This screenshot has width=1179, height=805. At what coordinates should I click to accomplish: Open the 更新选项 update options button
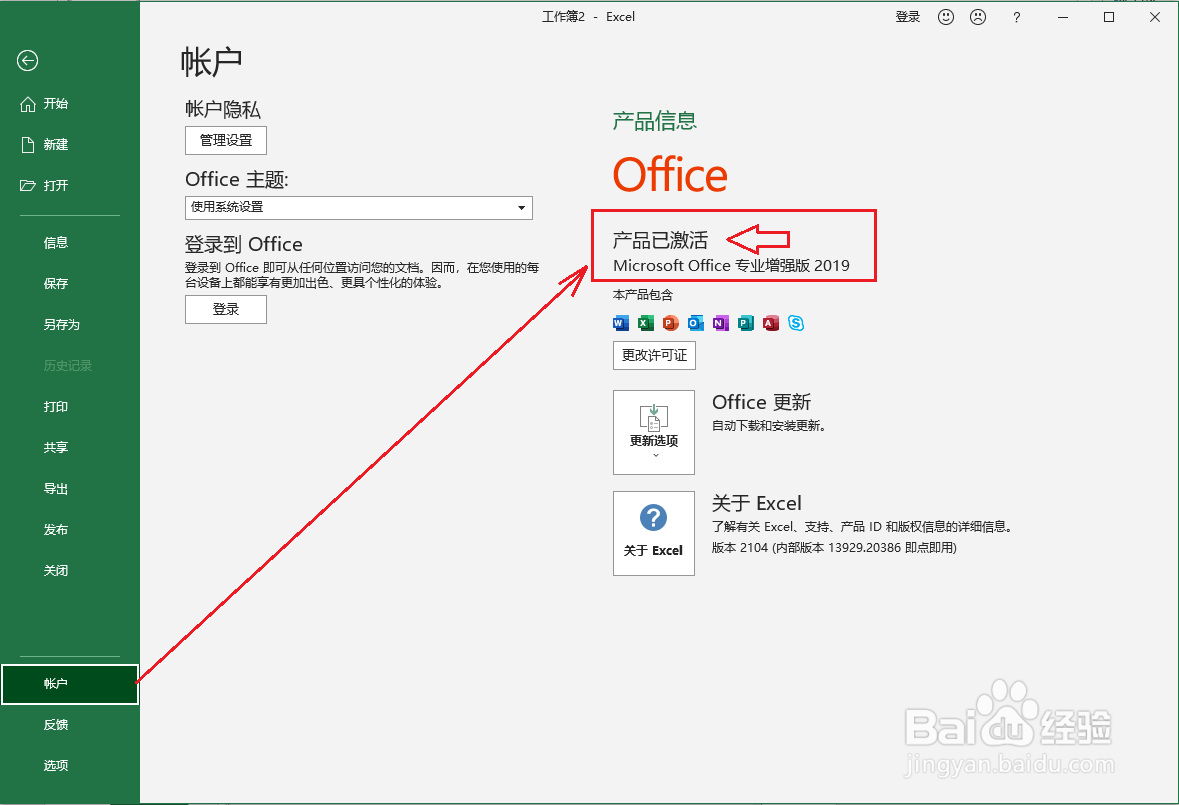pyautogui.click(x=653, y=432)
